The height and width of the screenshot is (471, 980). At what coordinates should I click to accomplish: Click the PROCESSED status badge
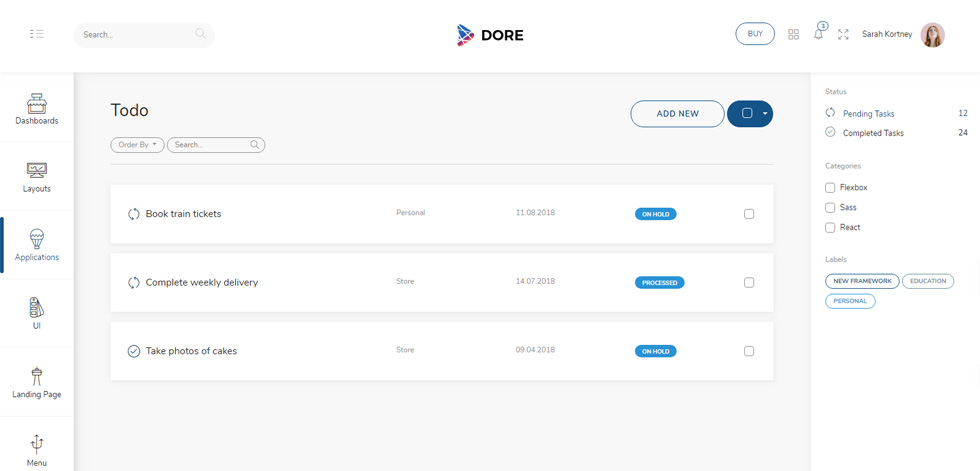pos(659,283)
